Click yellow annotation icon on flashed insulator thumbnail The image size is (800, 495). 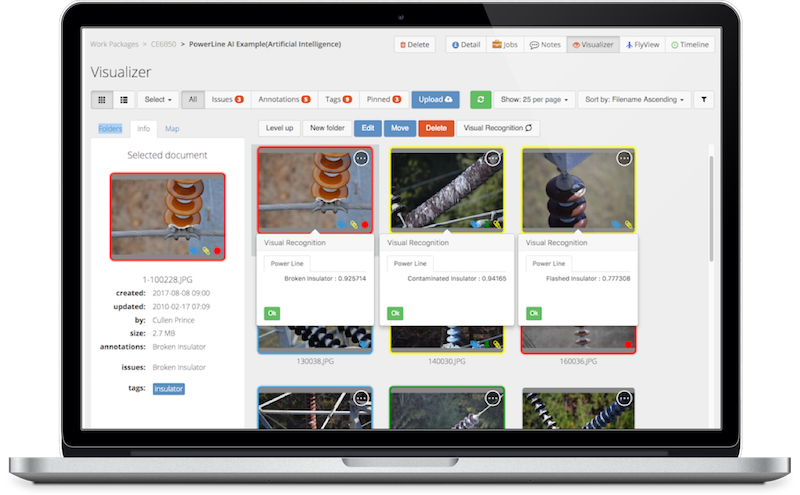[628, 225]
